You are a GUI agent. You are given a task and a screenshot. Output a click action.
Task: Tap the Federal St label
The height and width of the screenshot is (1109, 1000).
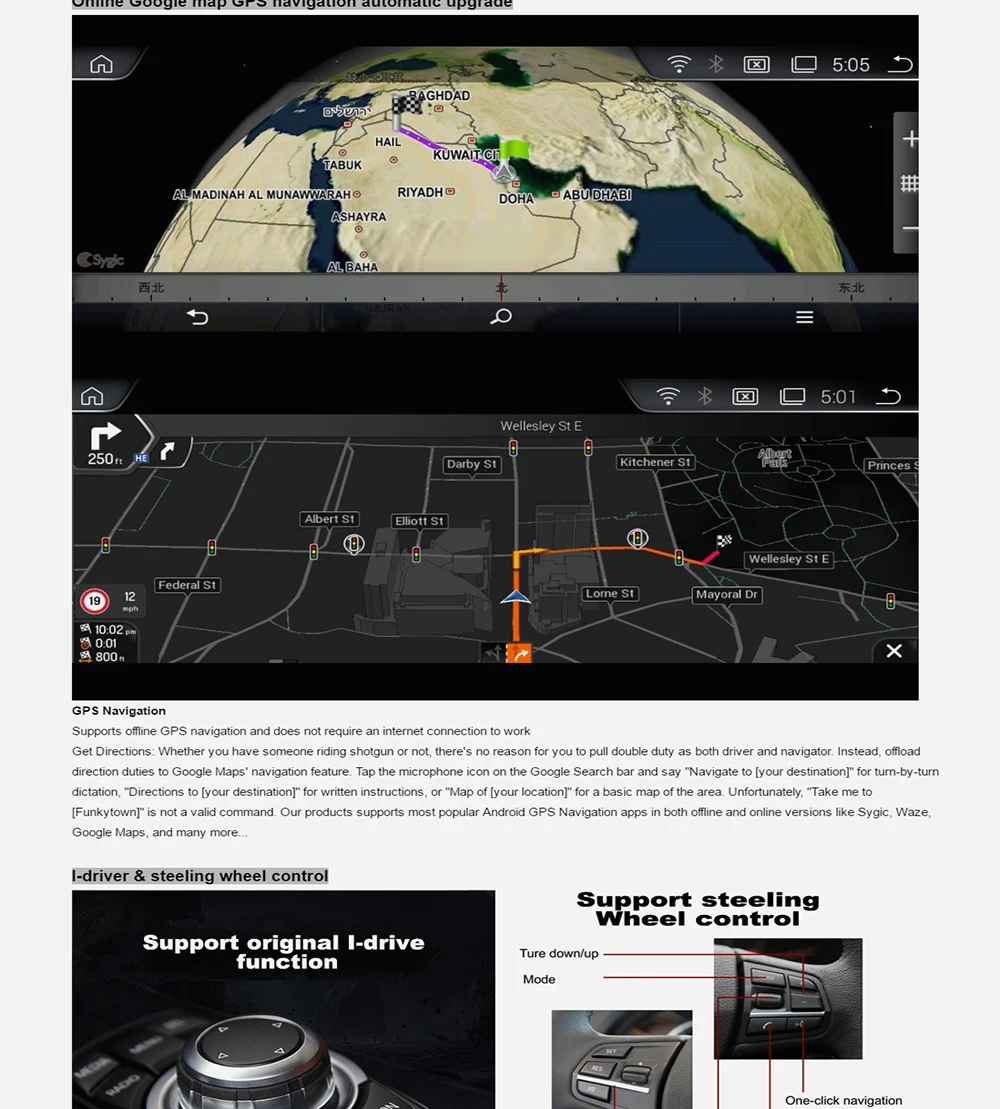(187, 585)
